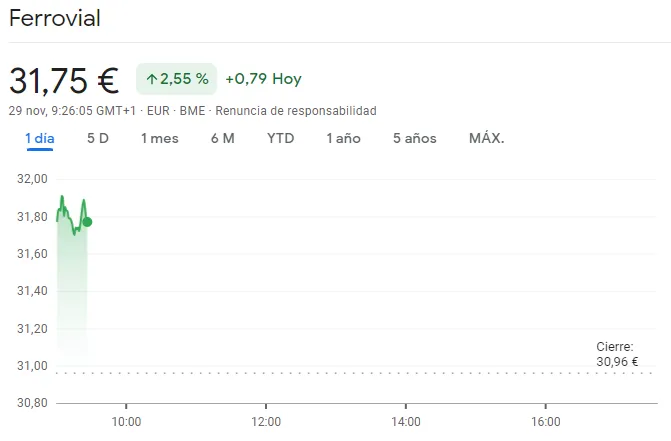View the '5 años' chart range

click(415, 138)
